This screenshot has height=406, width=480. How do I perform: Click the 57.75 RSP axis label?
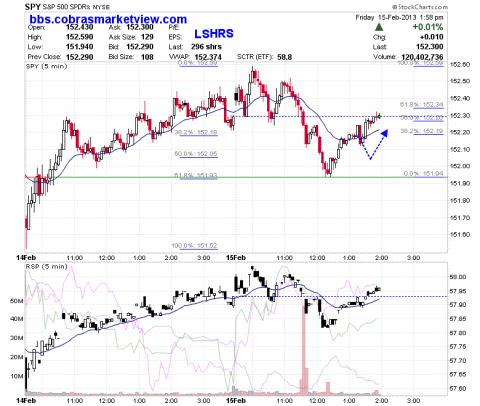tap(458, 347)
